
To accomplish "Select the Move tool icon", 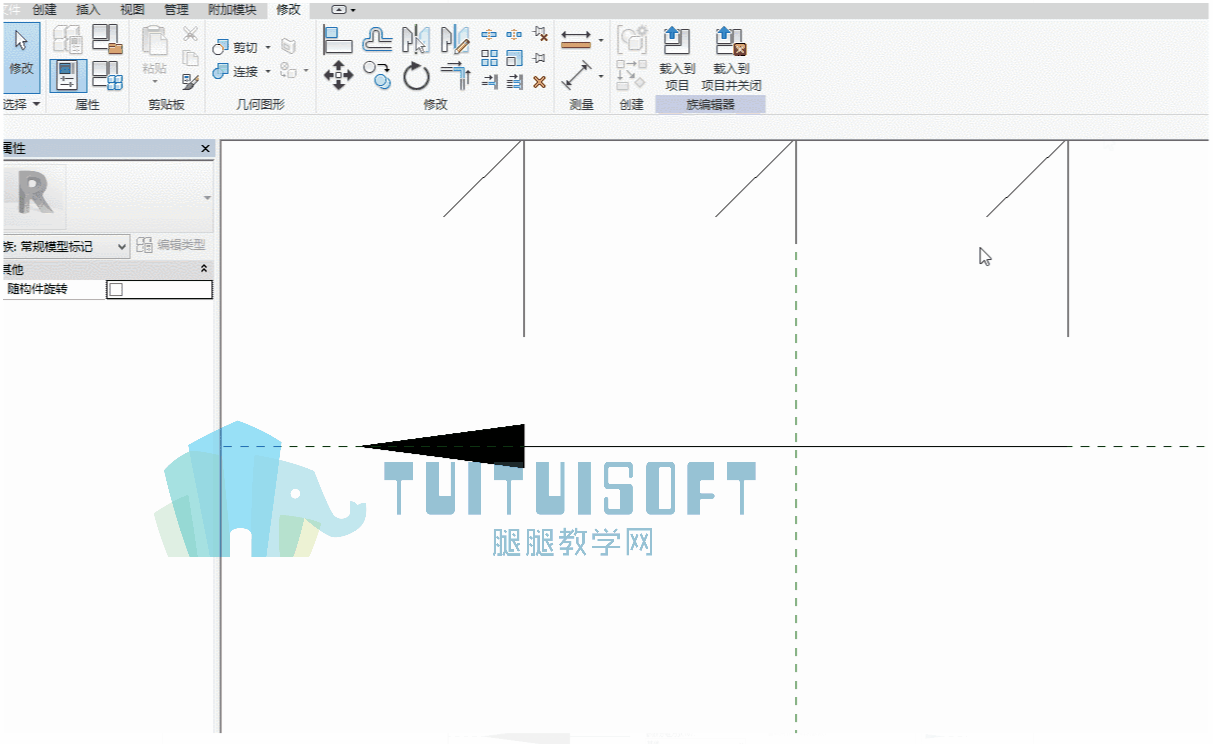I will click(338, 75).
